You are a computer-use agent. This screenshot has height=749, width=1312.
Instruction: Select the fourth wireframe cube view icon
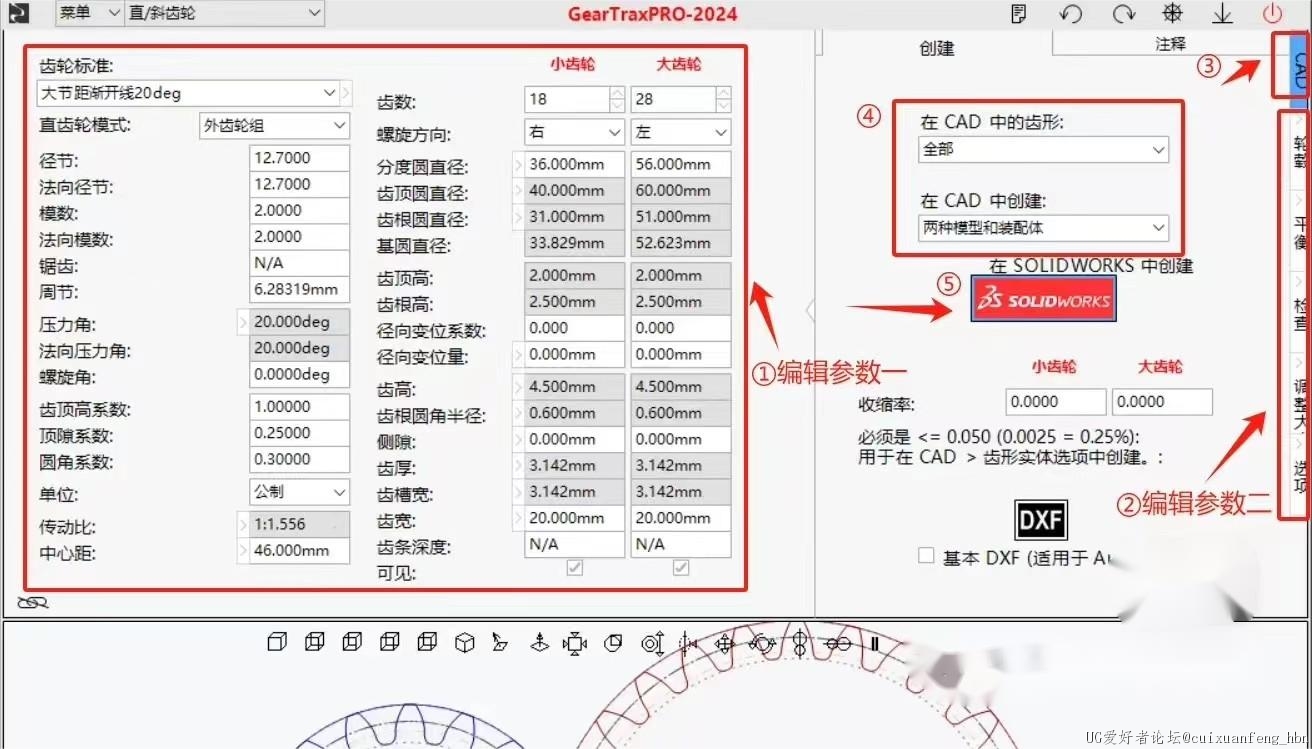(390, 643)
